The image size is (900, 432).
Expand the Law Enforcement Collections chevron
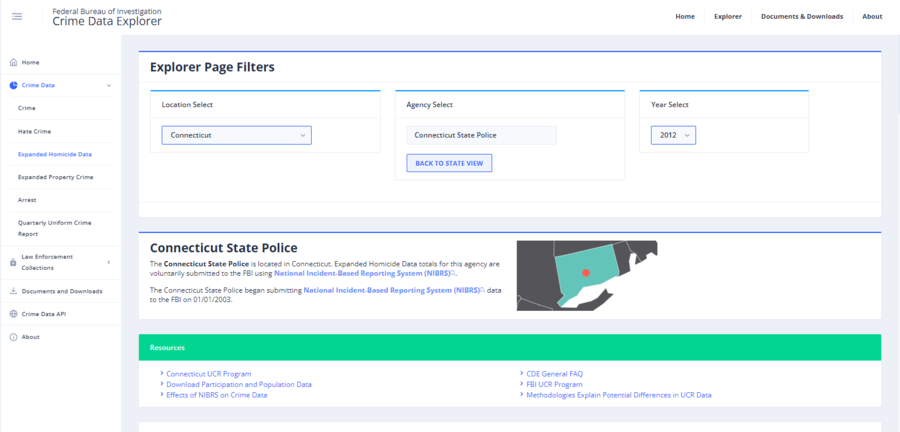click(109, 262)
